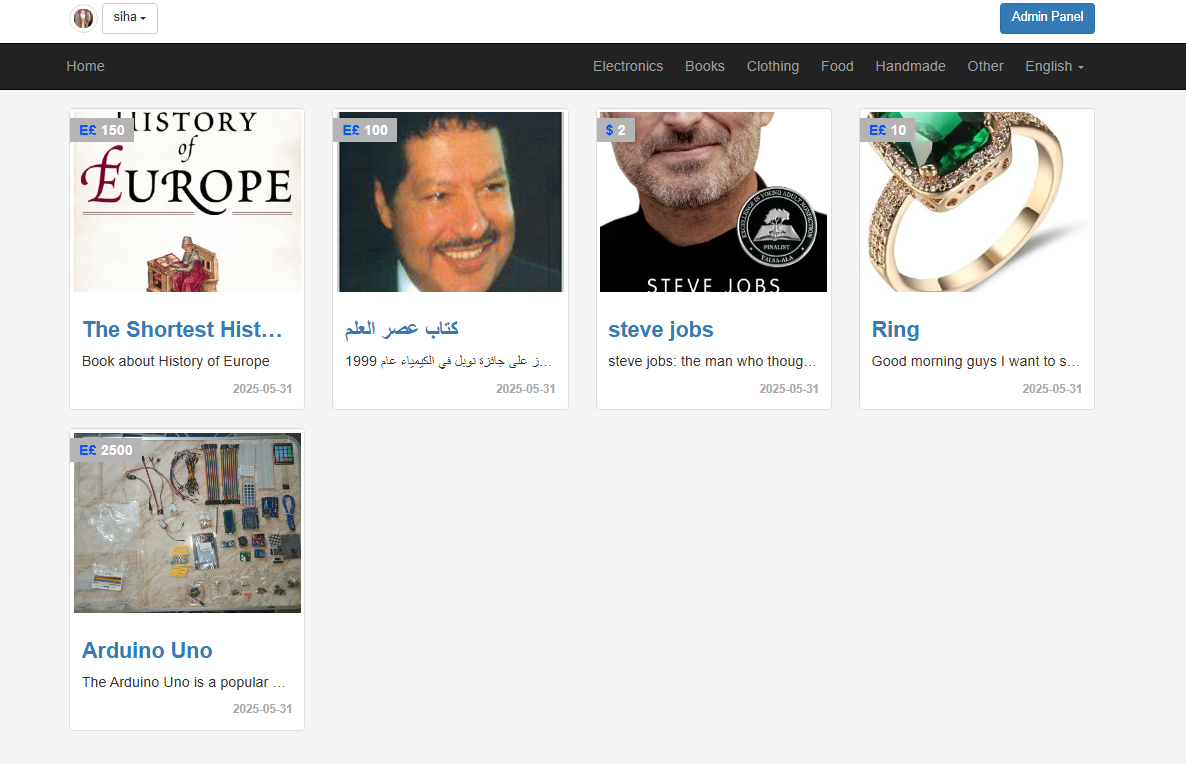Click the date on the Ring card
The height and width of the screenshot is (764, 1186).
click(x=1052, y=389)
